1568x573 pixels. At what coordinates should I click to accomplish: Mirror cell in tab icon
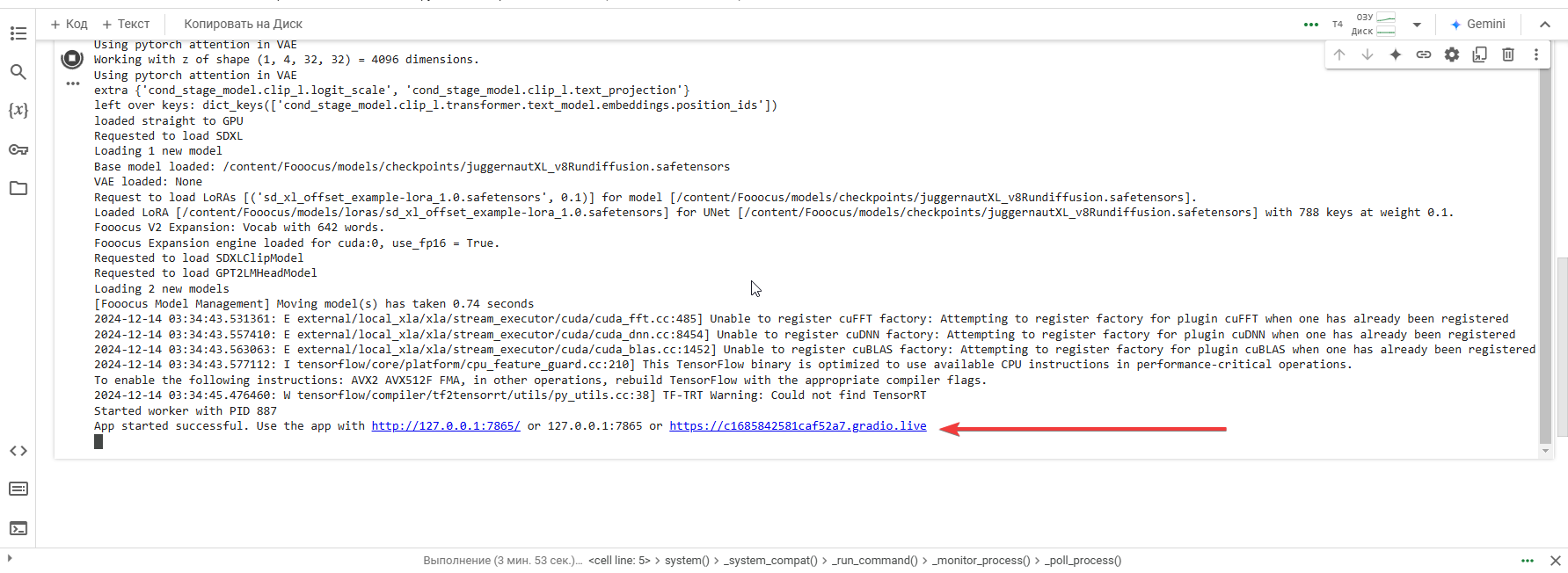click(1480, 54)
